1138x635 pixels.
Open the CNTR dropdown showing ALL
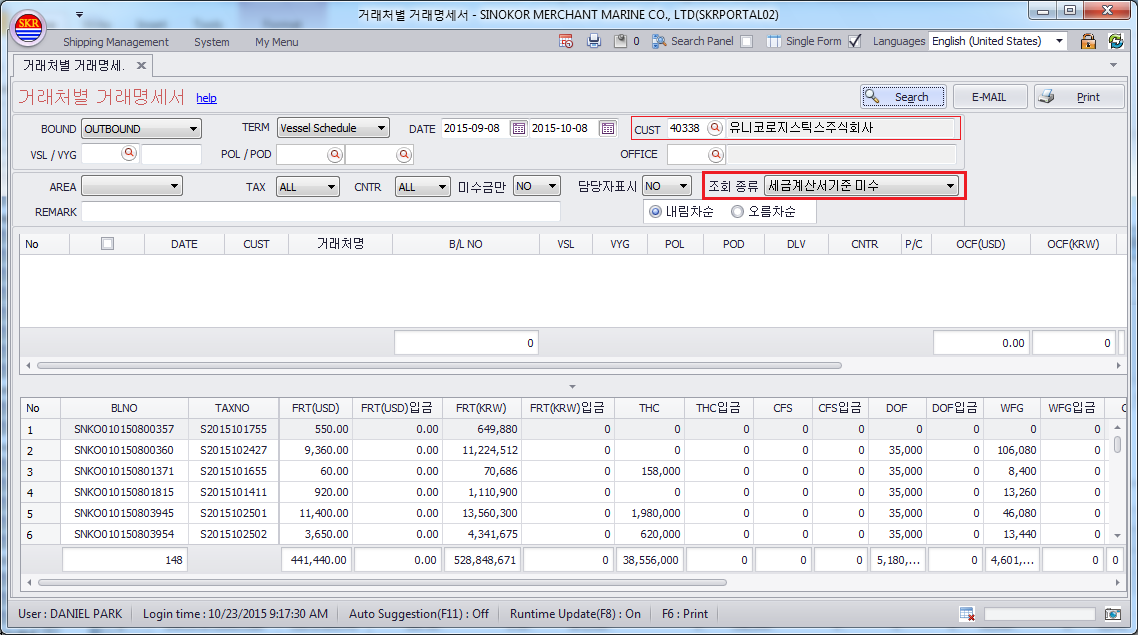coord(423,187)
